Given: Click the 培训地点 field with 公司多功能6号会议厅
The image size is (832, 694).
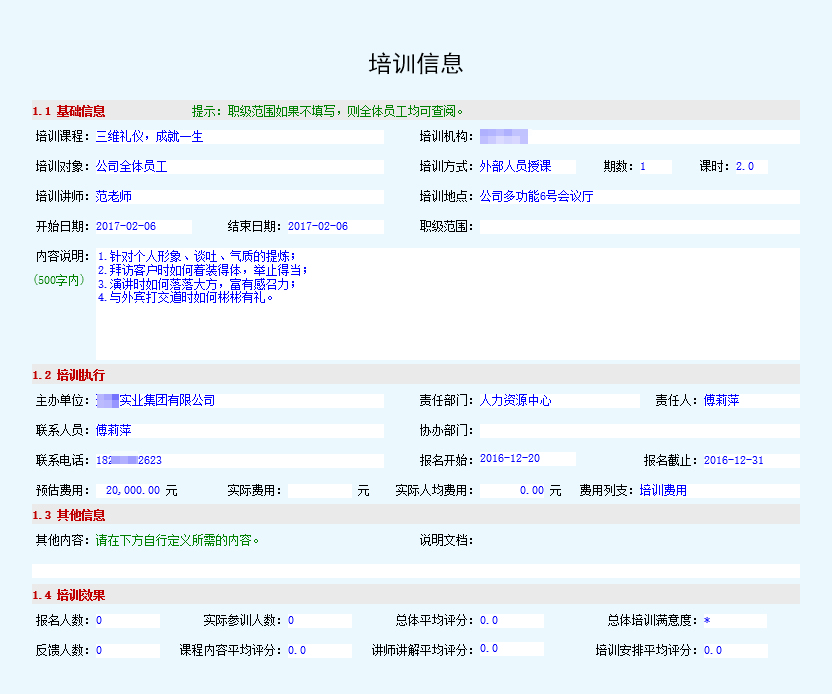Looking at the screenshot, I should coord(639,197).
